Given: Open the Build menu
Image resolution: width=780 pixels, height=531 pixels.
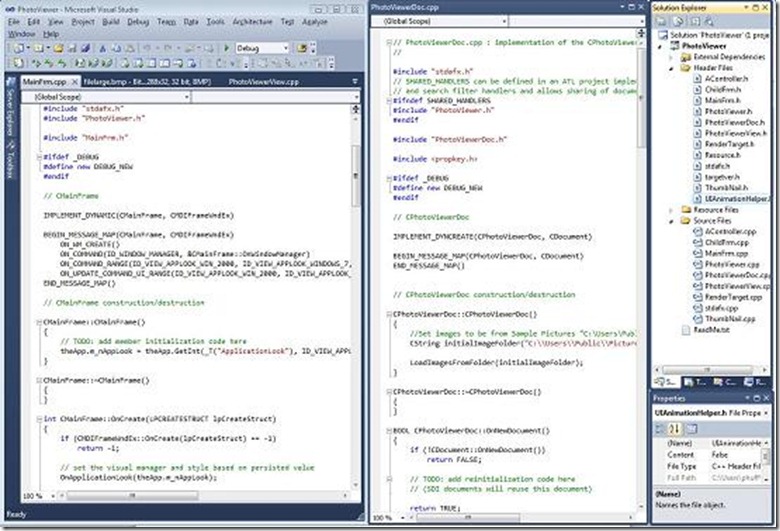Looking at the screenshot, I should [x=110, y=22].
